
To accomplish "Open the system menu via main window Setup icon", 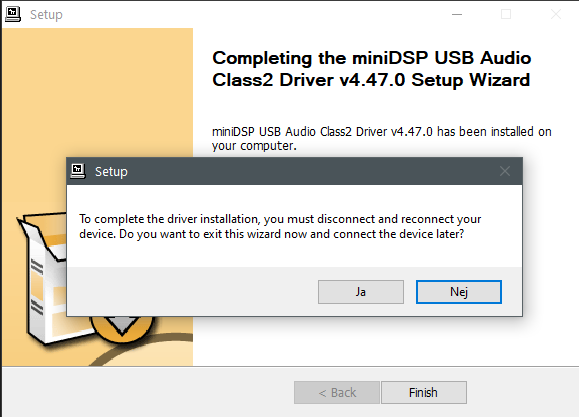I will click(x=13, y=14).
